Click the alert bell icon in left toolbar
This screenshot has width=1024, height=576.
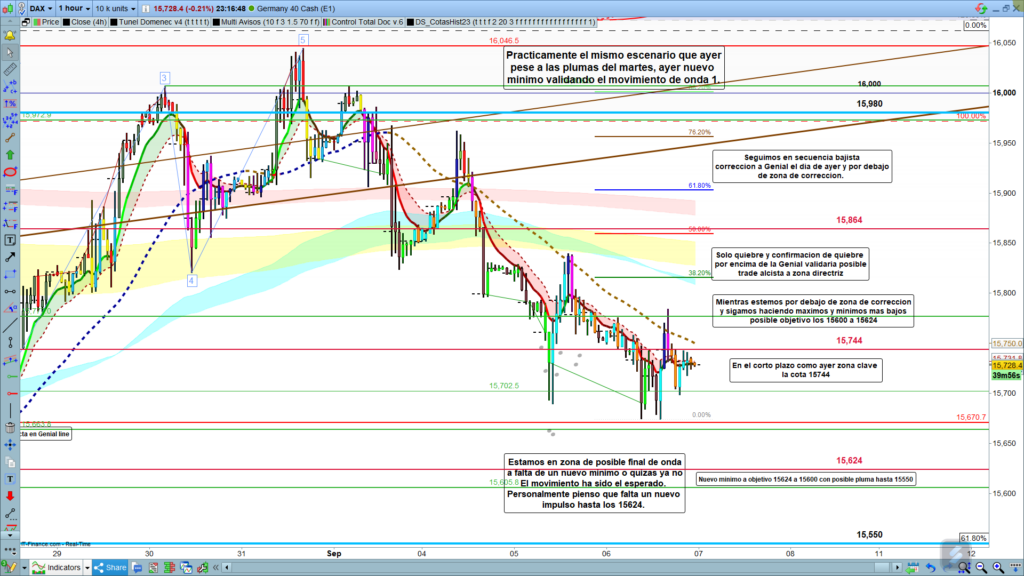click(x=10, y=37)
